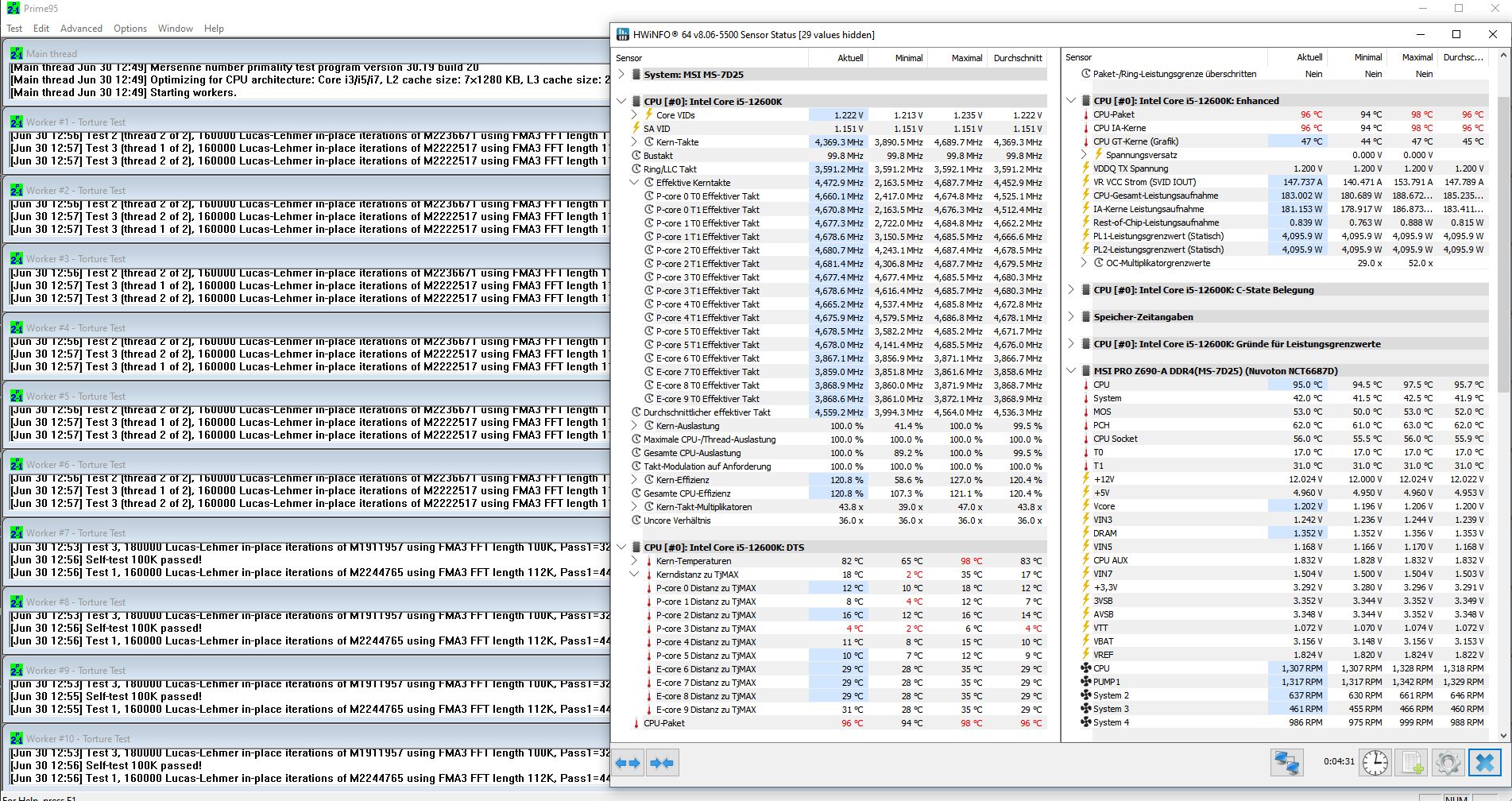
Task: Open the Edit menu in Prime95
Action: pyautogui.click(x=41, y=29)
